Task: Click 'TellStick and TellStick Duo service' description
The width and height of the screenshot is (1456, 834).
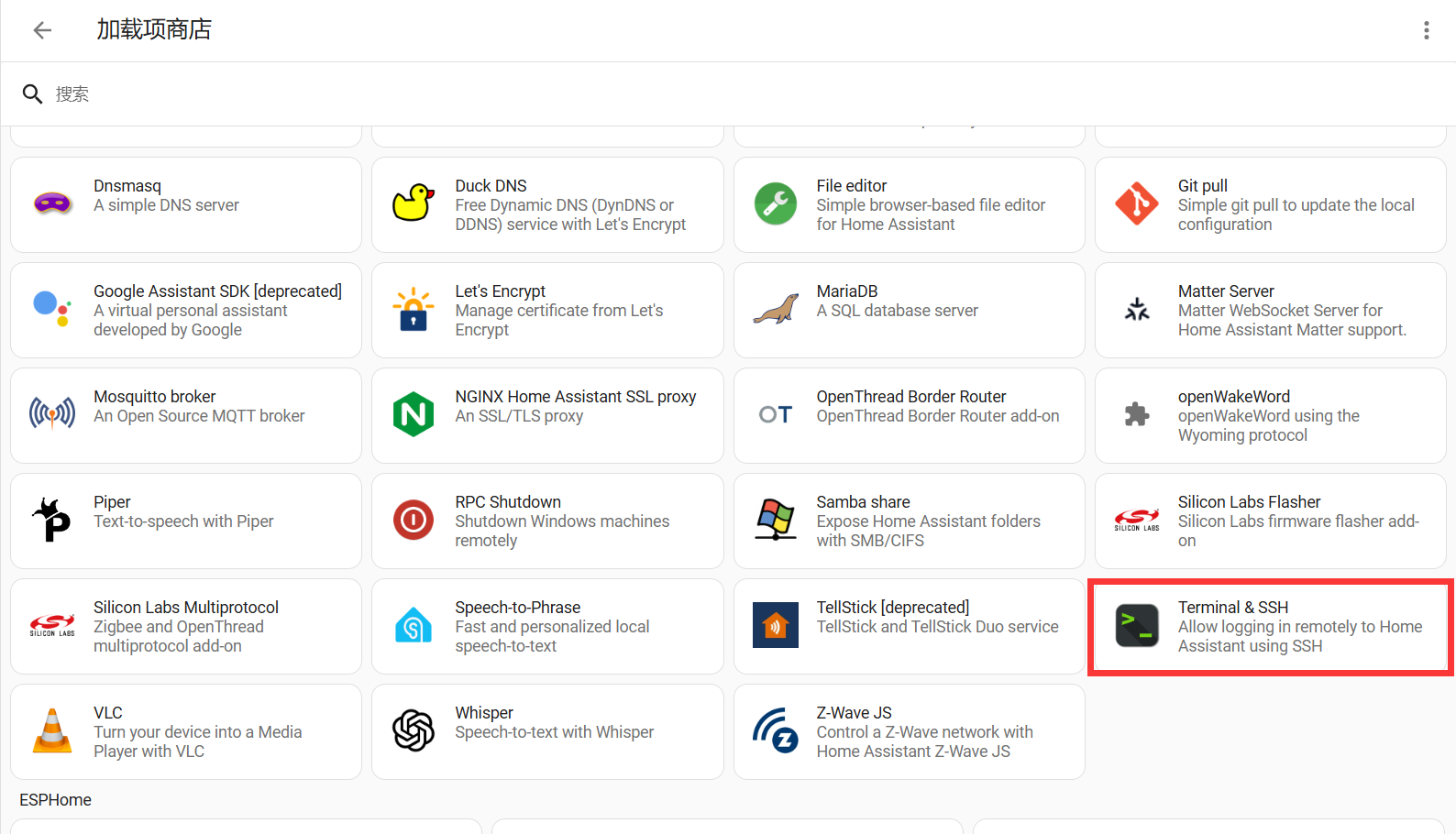Action: (x=938, y=627)
